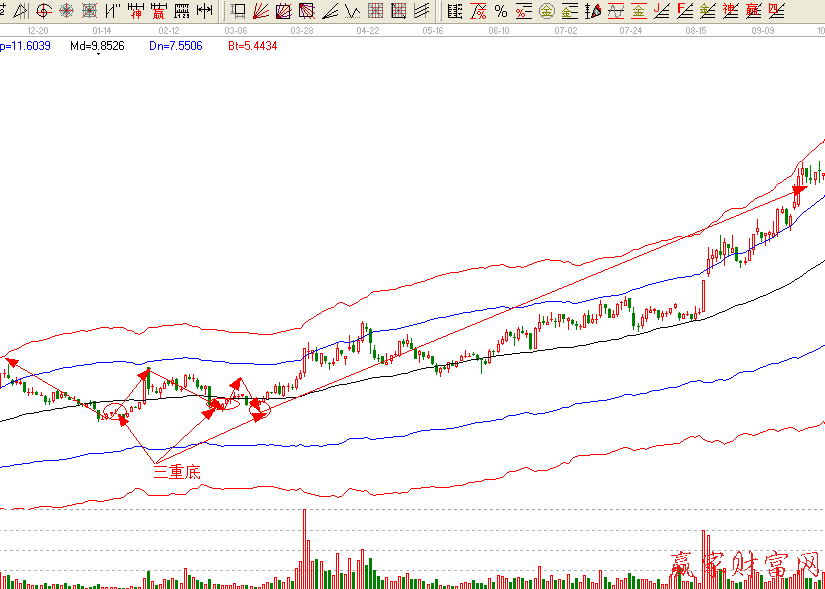The width and height of the screenshot is (825, 589).
Task: Click the red 神 character tool icon
Action: [136, 12]
